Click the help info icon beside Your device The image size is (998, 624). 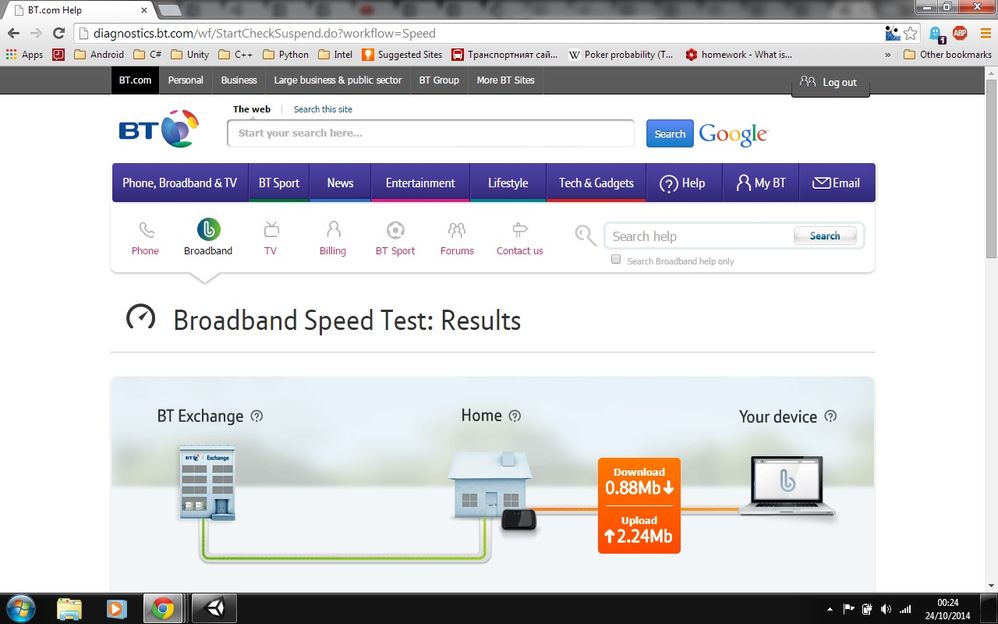(831, 416)
